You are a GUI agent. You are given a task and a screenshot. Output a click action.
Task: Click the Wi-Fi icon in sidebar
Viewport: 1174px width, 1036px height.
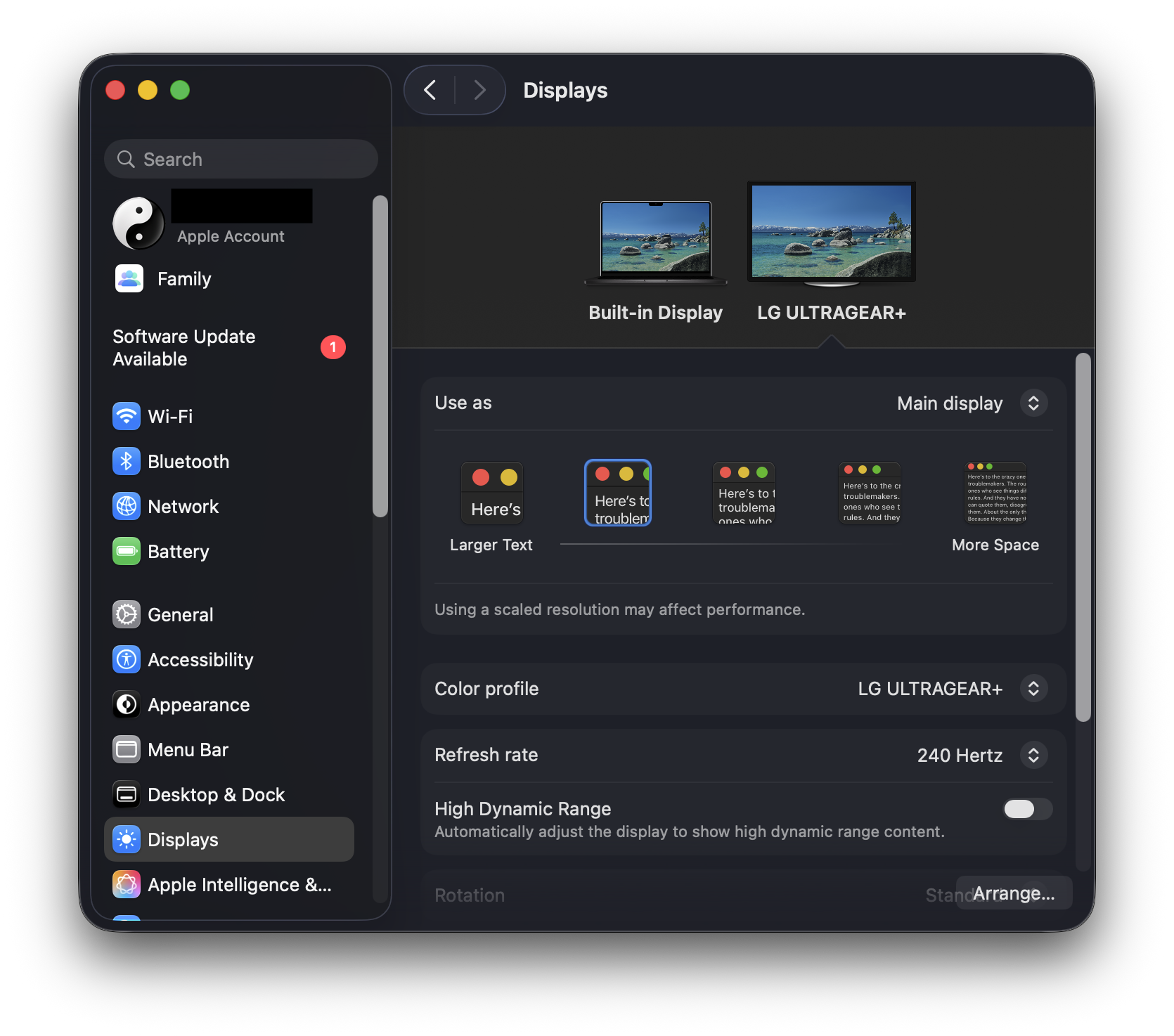point(127,416)
